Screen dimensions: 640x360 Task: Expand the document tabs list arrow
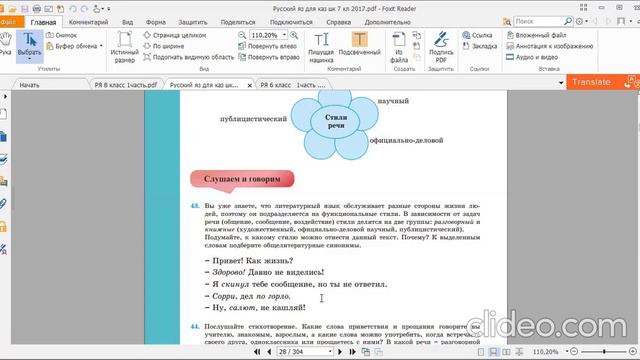(x=561, y=83)
